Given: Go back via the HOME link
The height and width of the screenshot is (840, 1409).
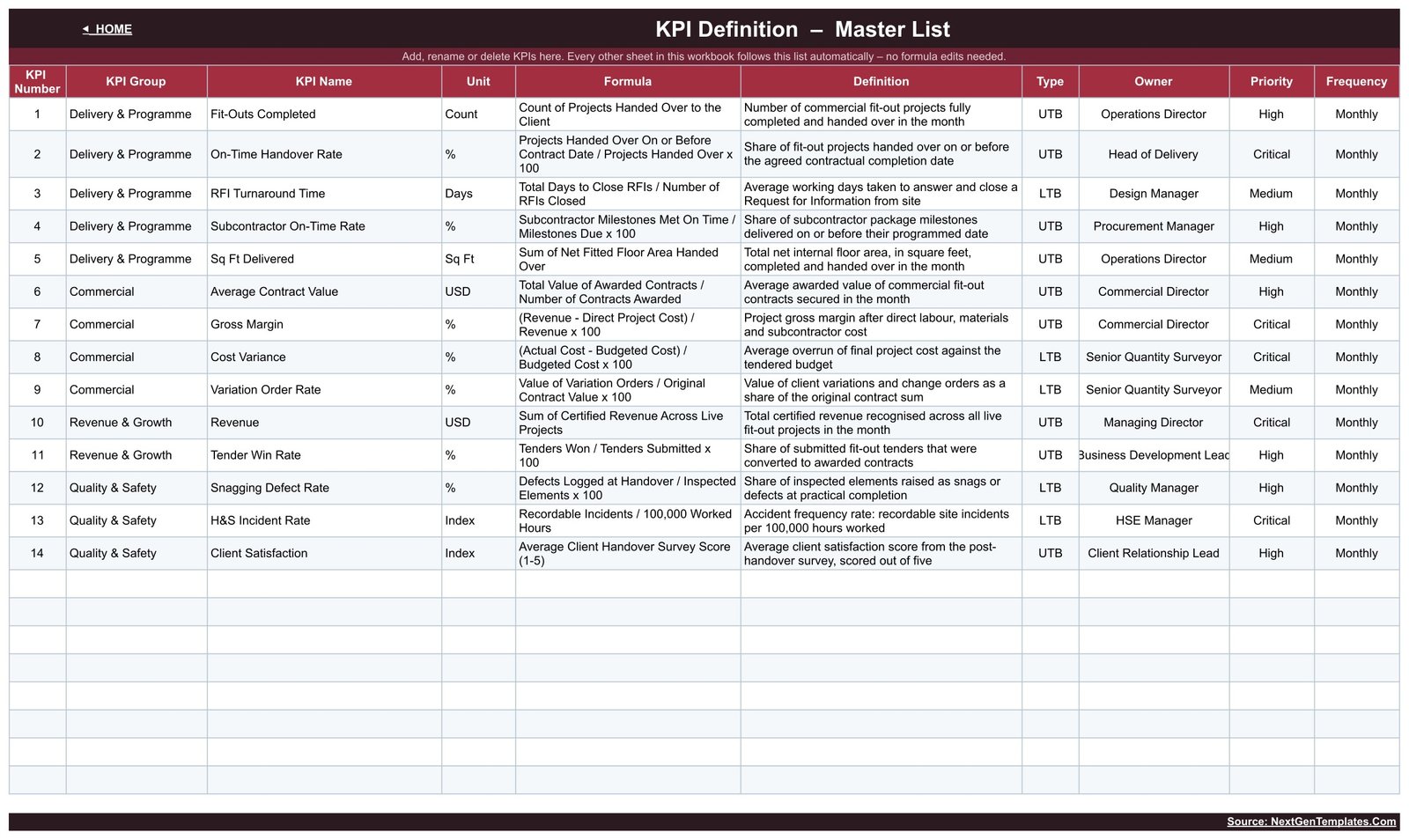Looking at the screenshot, I should pos(107,29).
